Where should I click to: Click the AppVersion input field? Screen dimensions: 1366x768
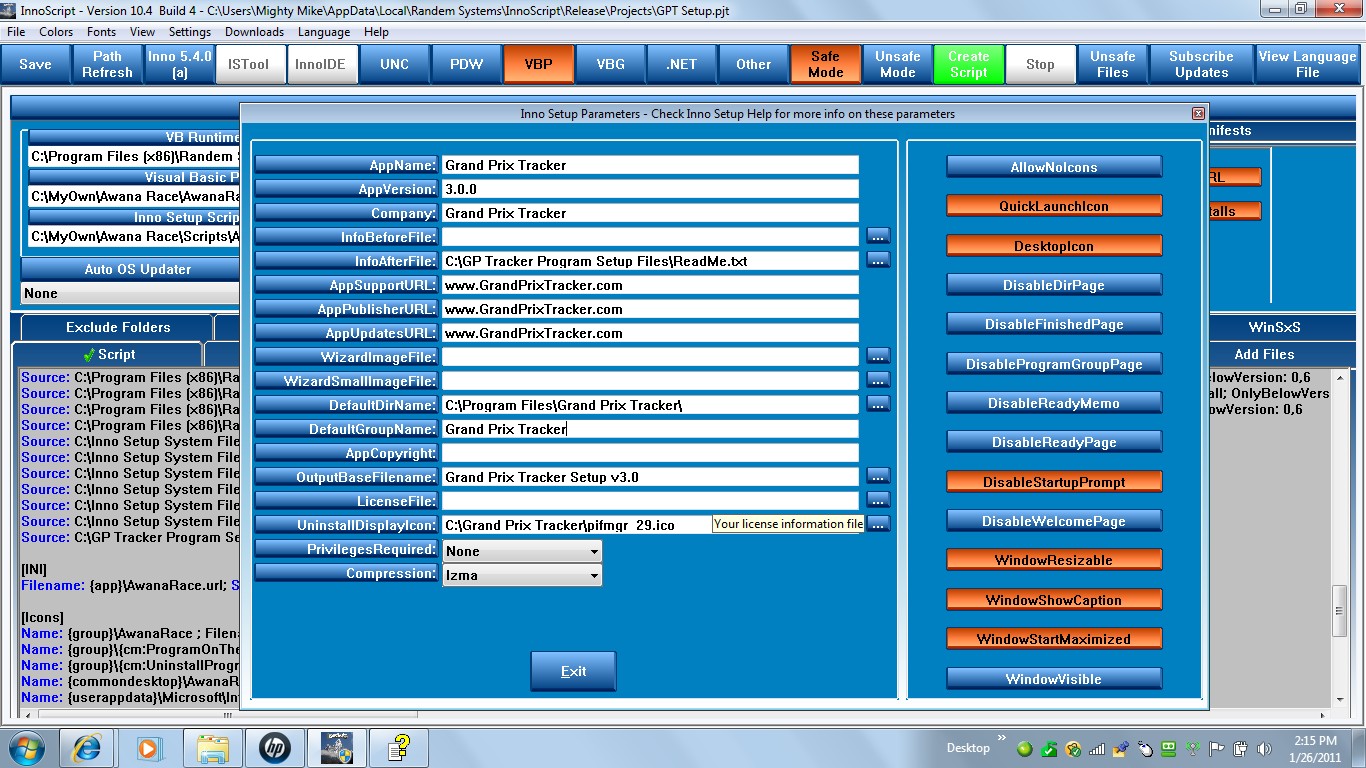649,189
